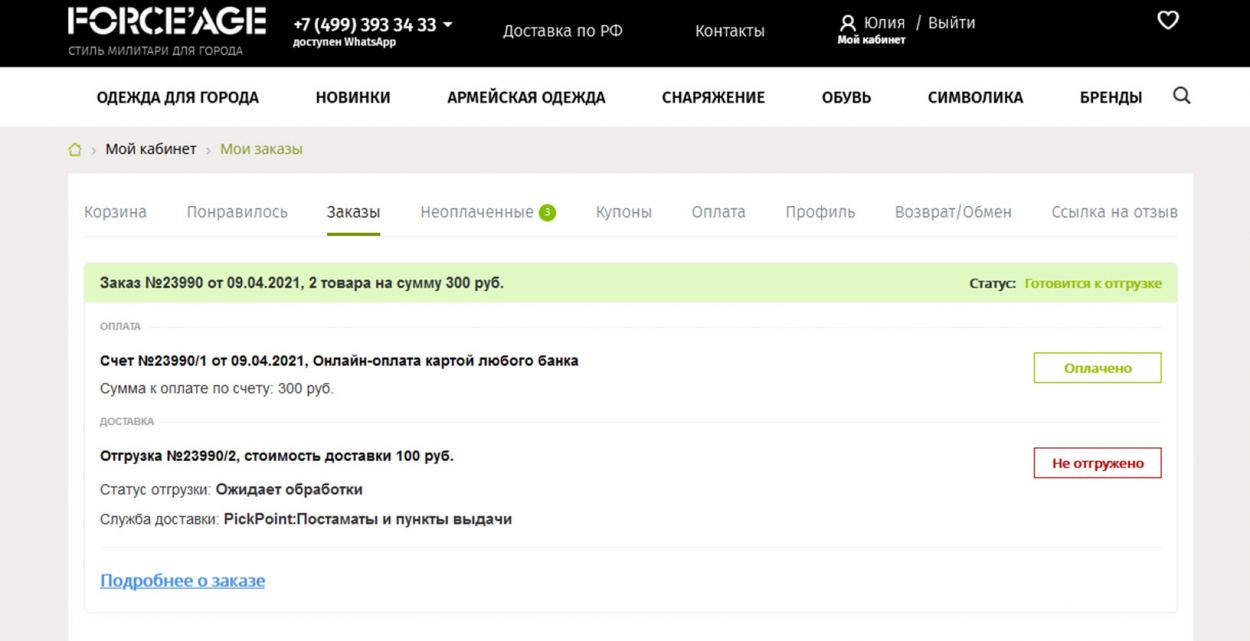Click the Выйти logout link

[x=952, y=23]
